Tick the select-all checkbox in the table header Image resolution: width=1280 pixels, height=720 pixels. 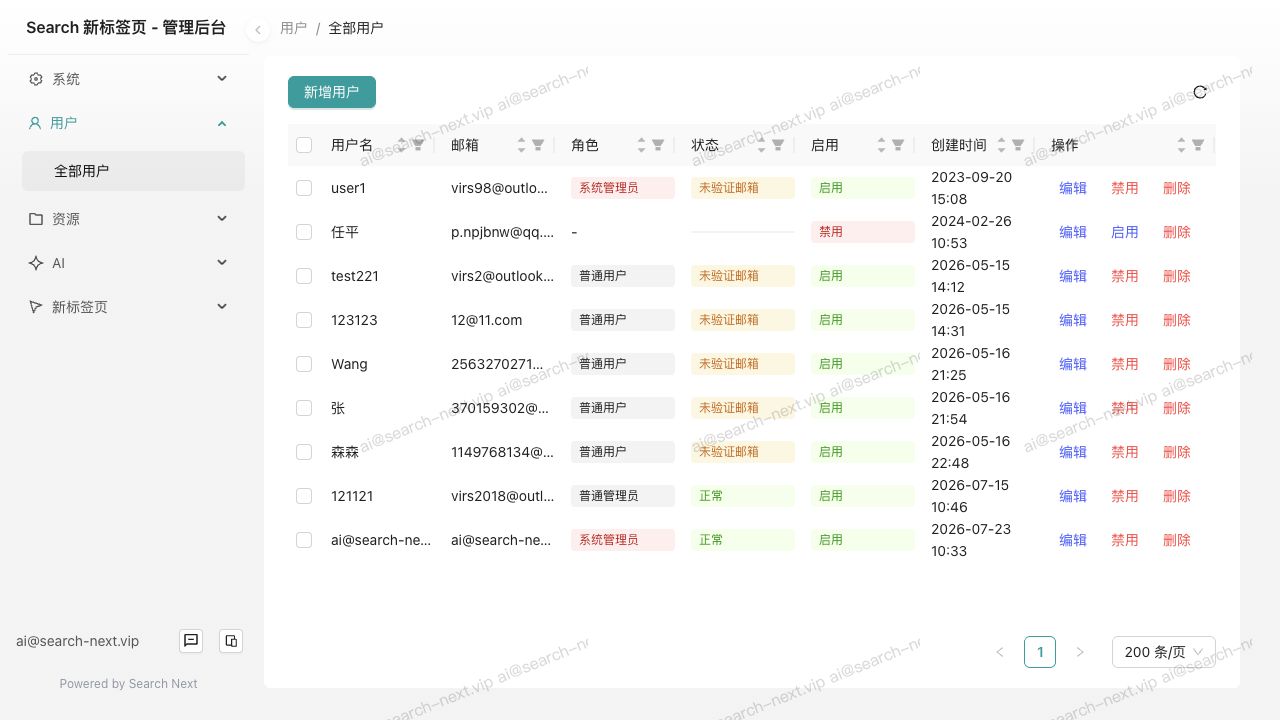[x=304, y=145]
